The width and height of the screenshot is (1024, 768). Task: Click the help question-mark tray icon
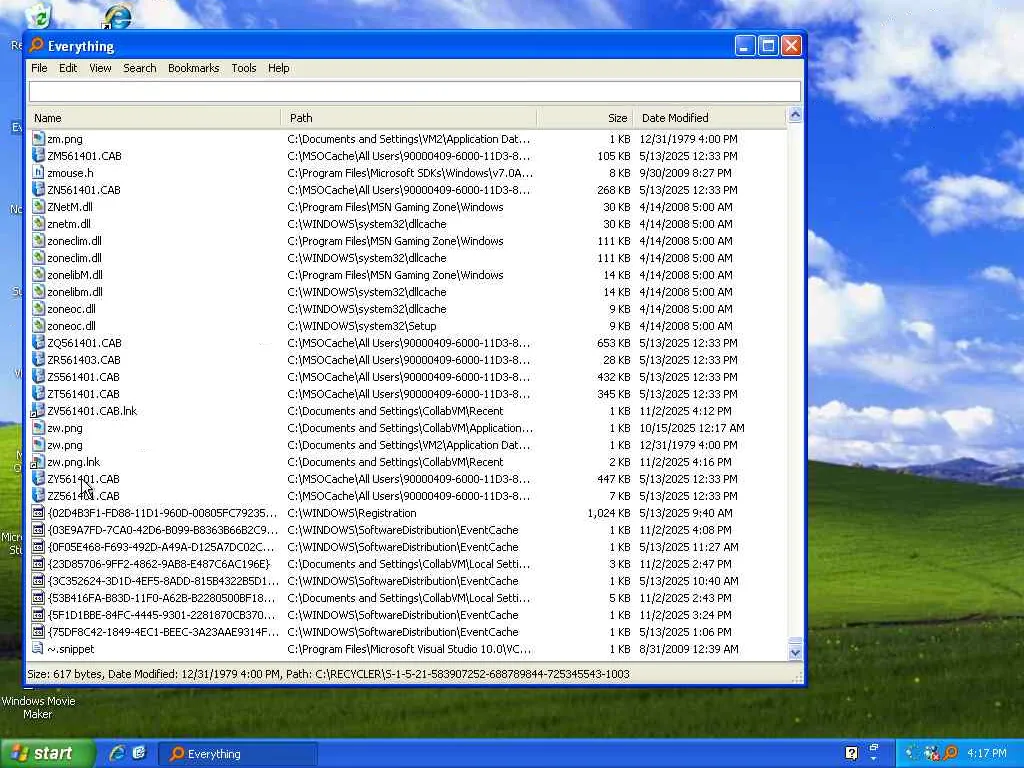[852, 753]
